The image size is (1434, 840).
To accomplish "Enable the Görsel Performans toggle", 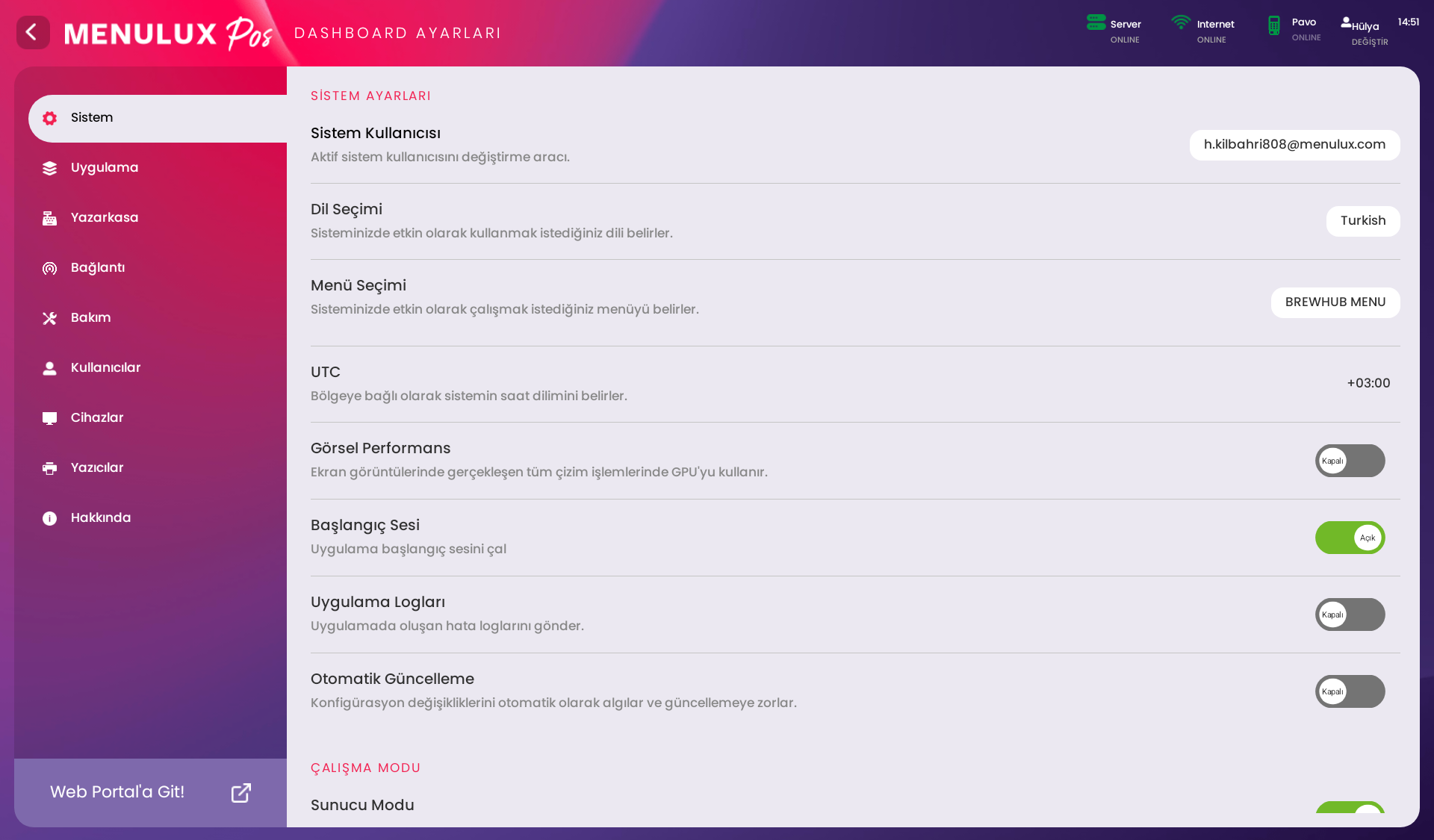I will [1350, 461].
